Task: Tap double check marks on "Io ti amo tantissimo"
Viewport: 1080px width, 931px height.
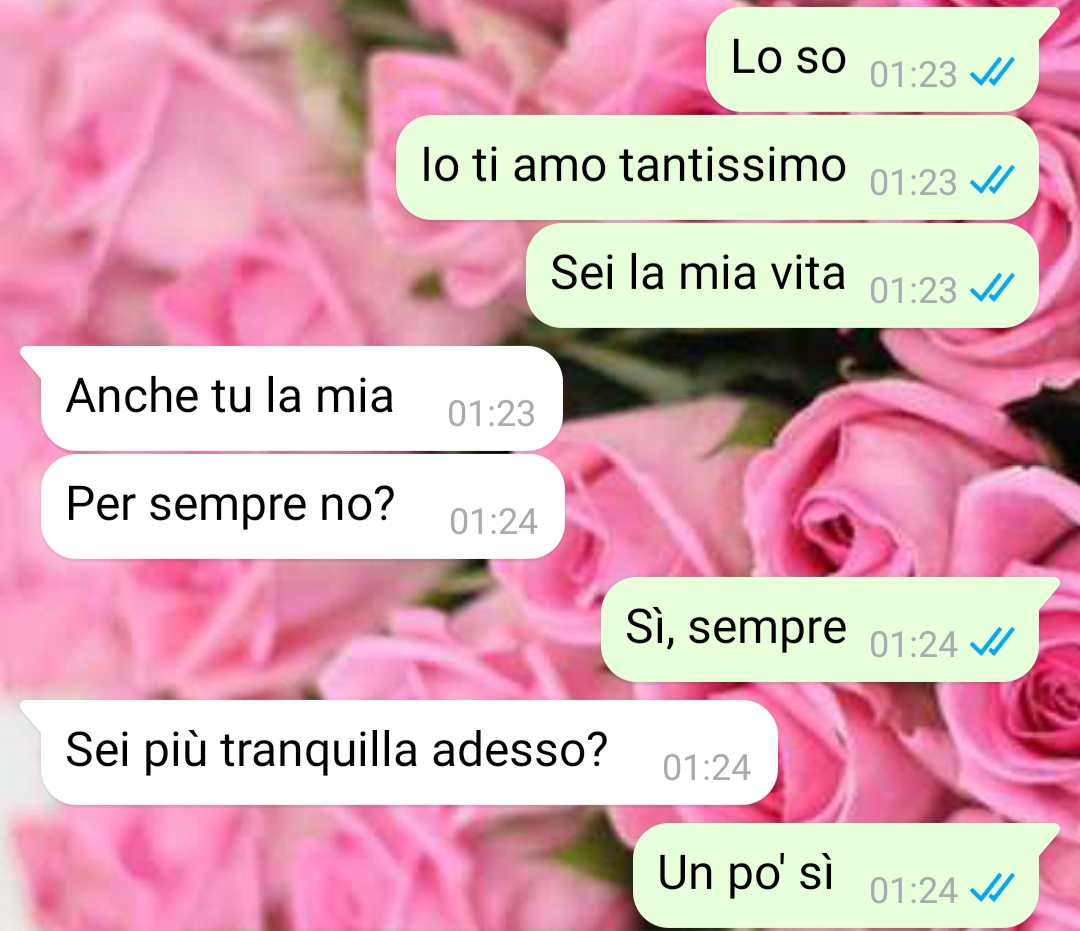Action: [992, 180]
